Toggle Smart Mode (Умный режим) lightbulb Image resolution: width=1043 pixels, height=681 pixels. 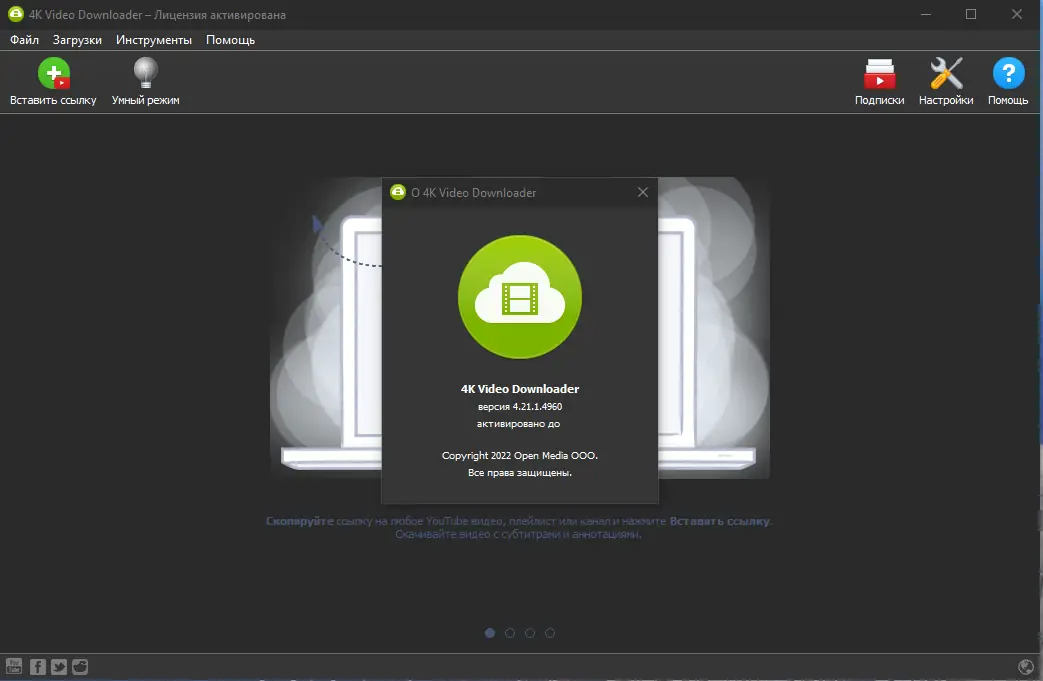(145, 73)
